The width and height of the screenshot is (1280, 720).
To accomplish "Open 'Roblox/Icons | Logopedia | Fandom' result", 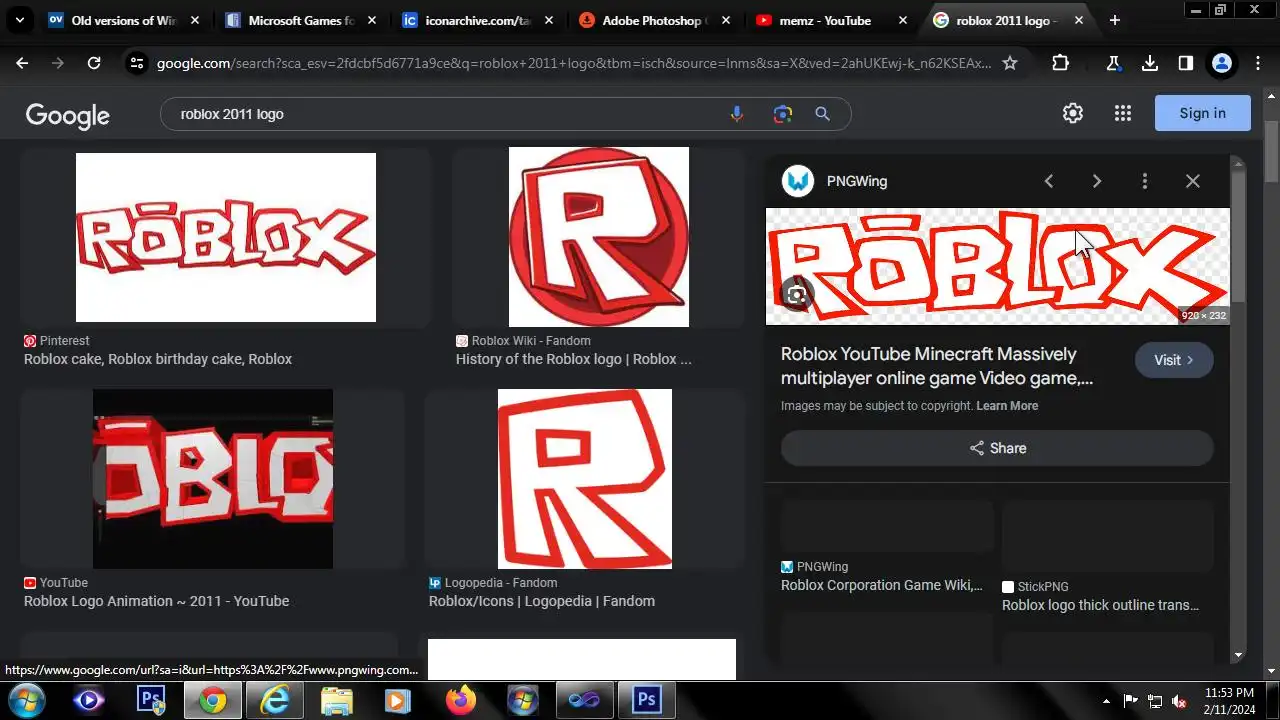I will coord(542,601).
